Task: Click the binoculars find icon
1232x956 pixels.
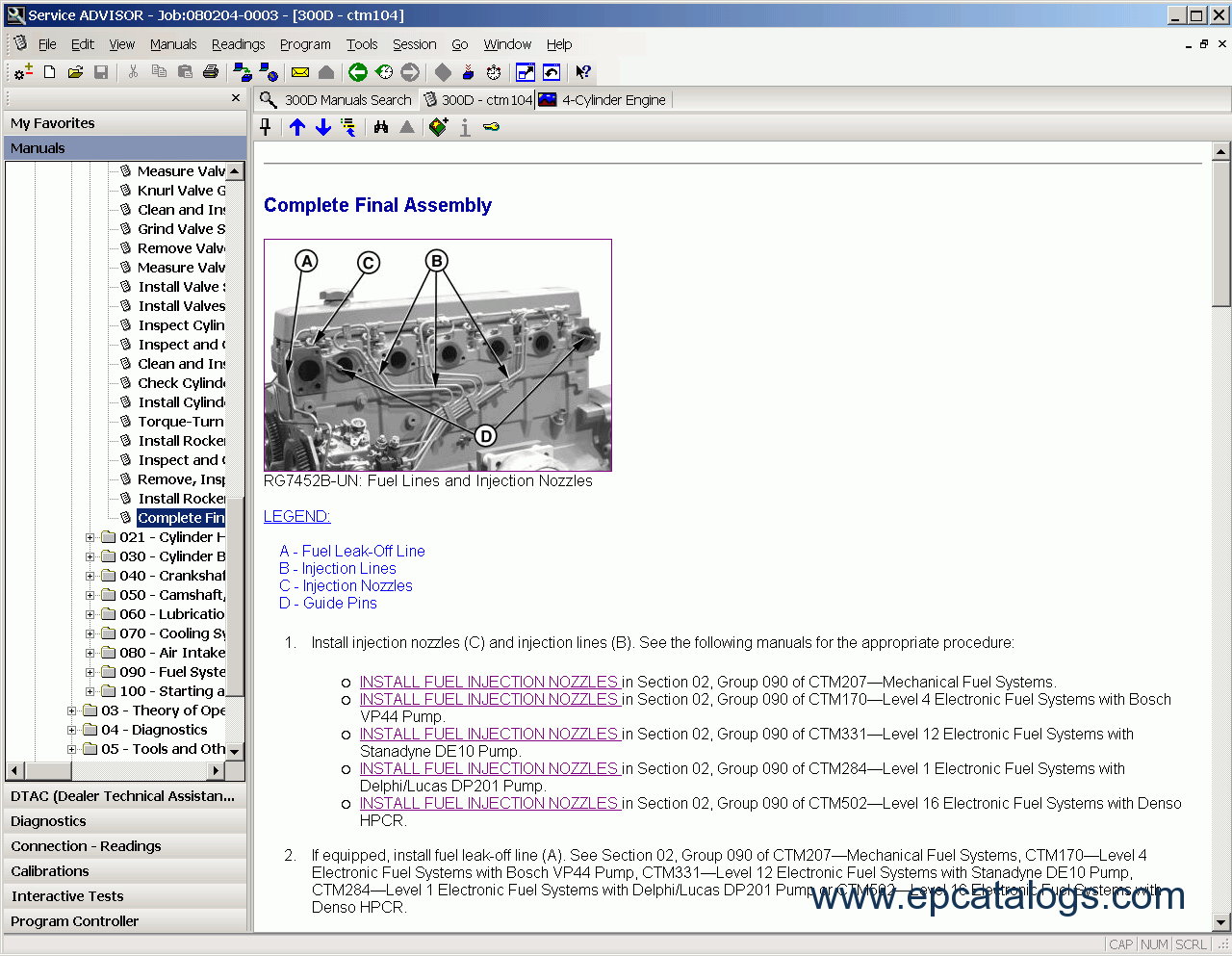Action: (x=381, y=127)
